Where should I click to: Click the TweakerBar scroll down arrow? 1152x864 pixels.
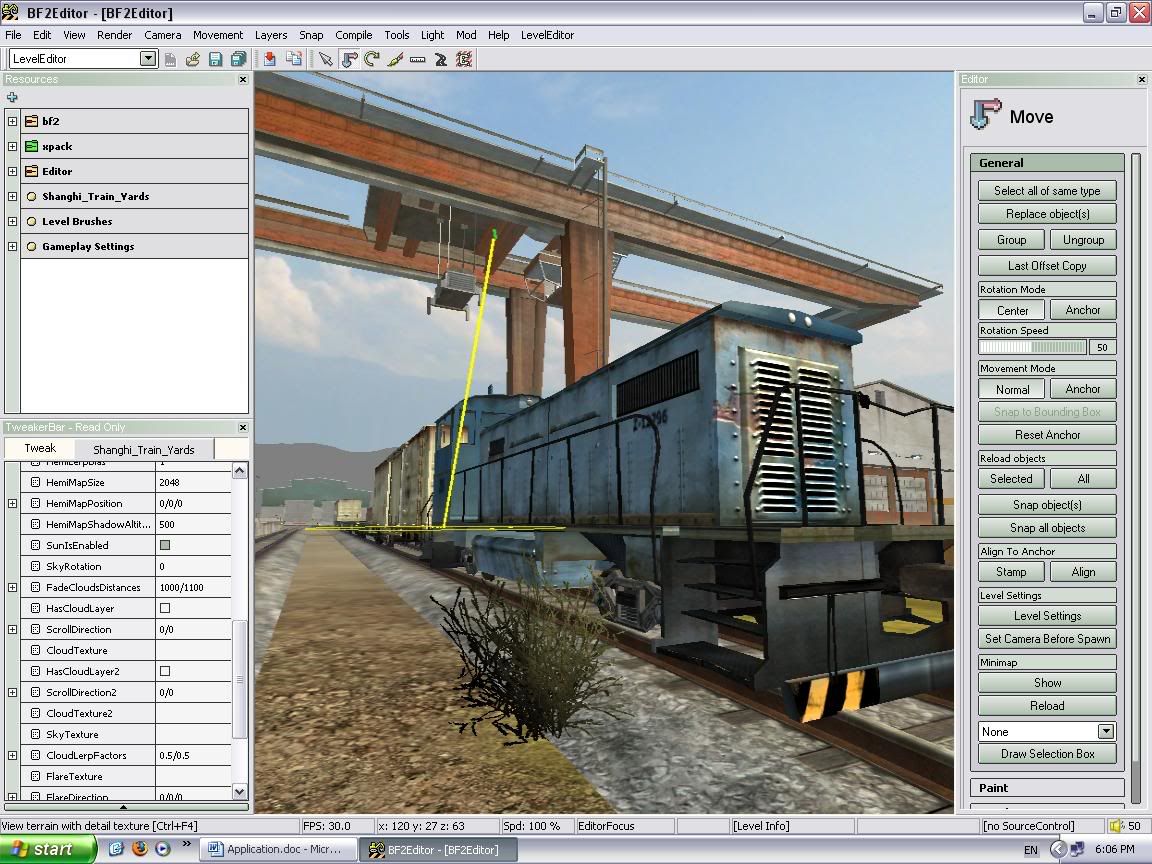[239, 791]
